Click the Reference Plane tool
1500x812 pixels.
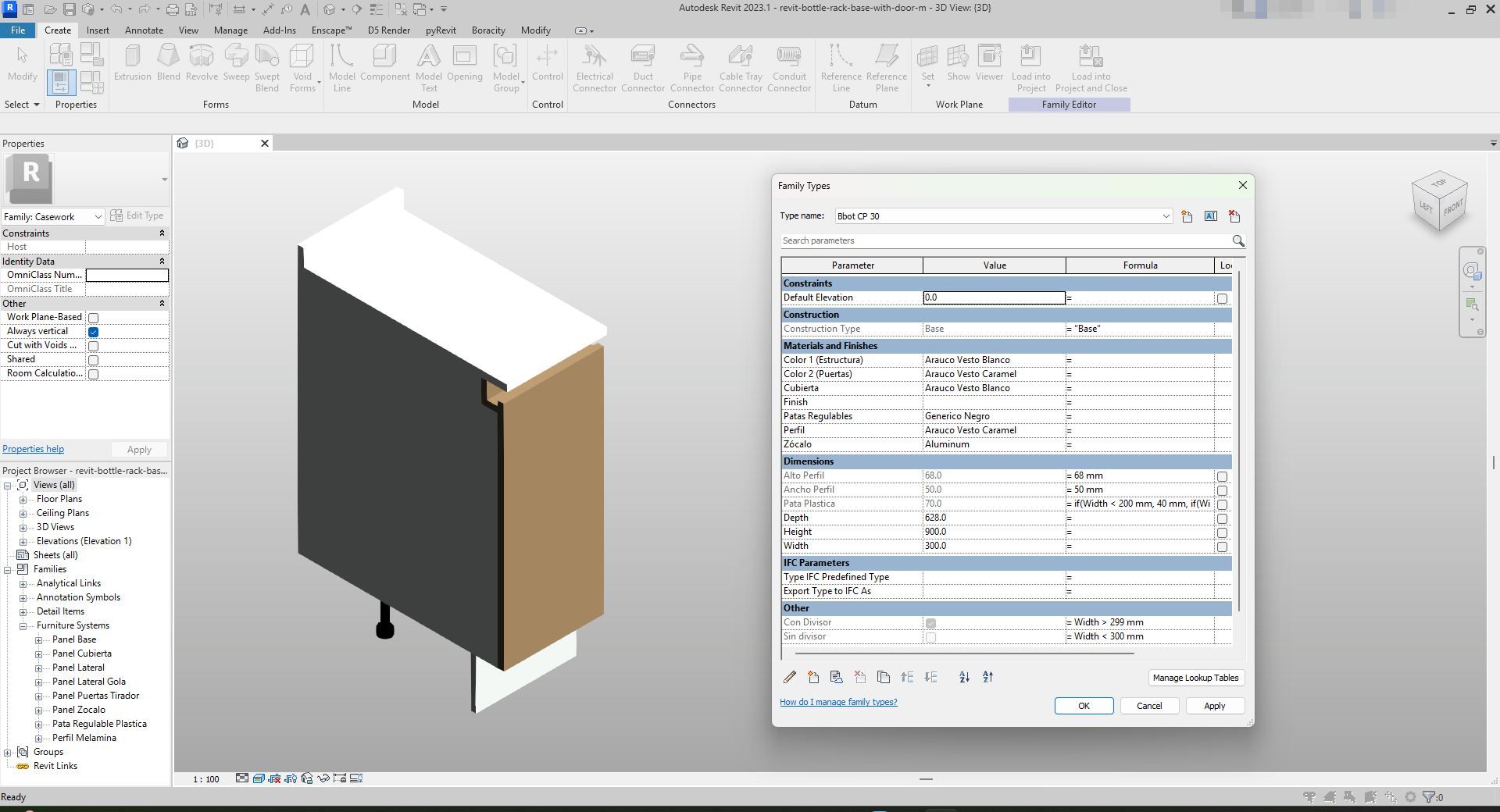(x=887, y=68)
